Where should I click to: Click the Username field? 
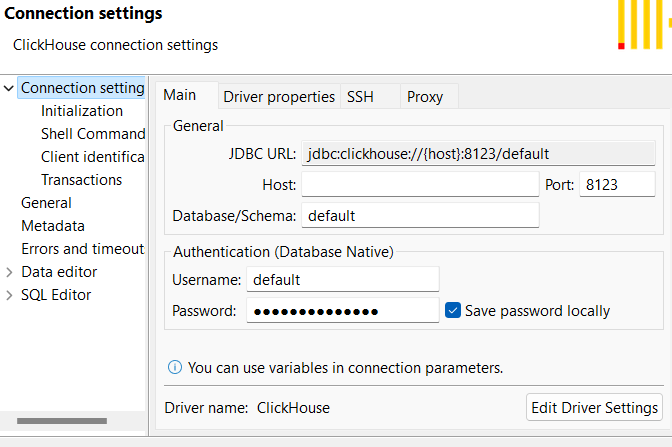coord(343,280)
